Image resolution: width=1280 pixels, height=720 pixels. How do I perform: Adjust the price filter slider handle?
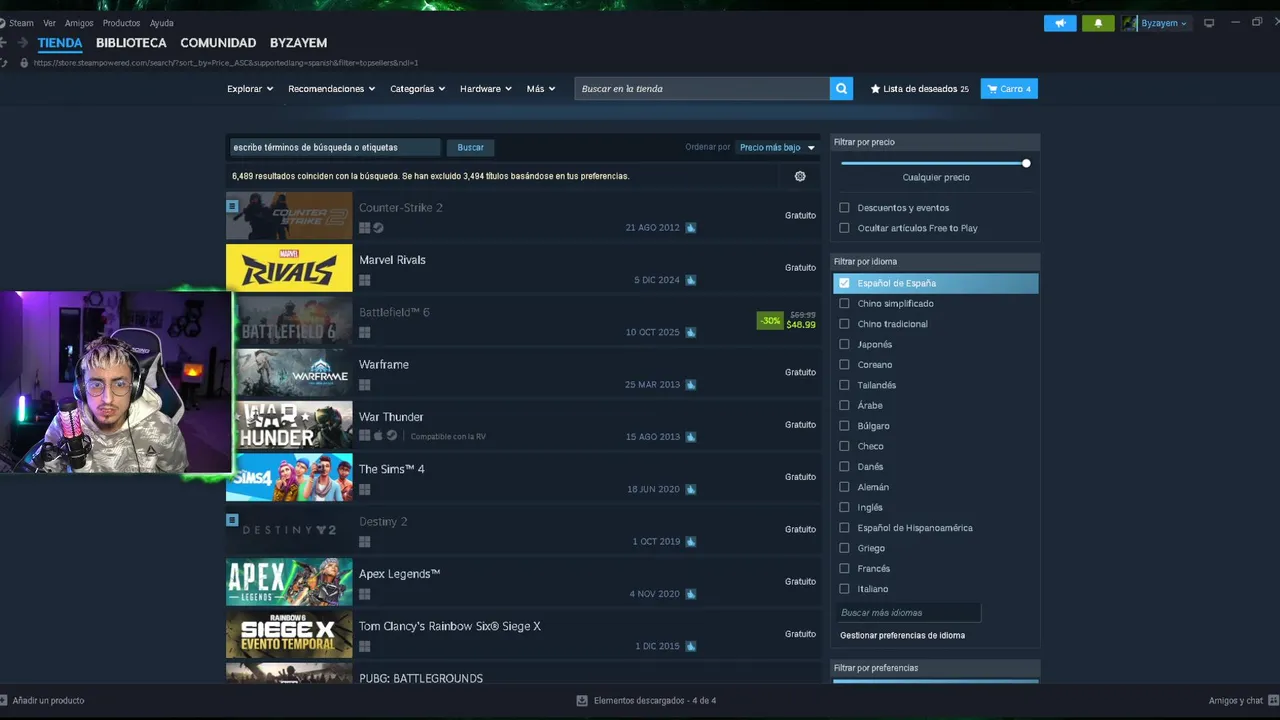(1026, 163)
